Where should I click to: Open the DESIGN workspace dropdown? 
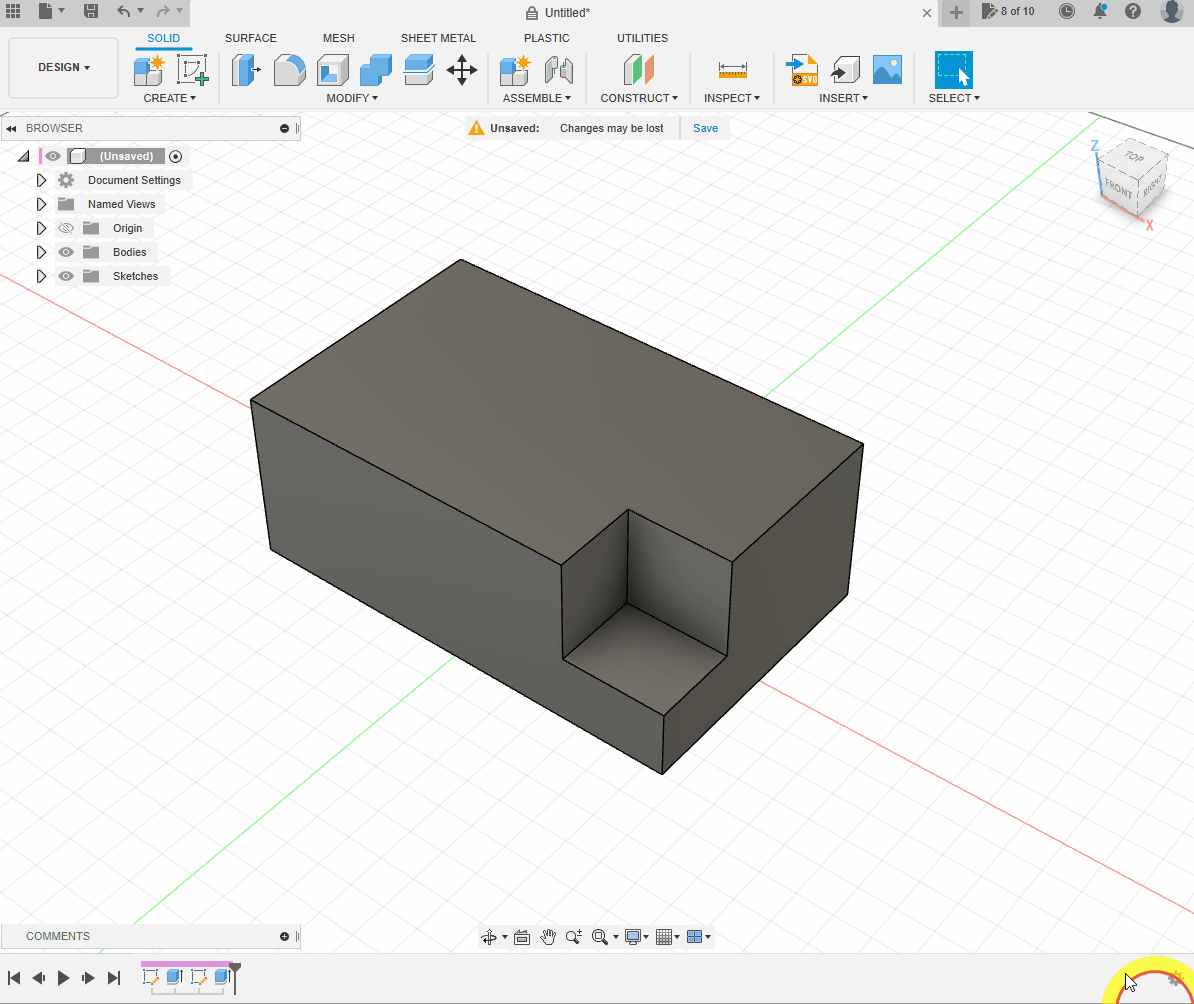click(x=63, y=67)
